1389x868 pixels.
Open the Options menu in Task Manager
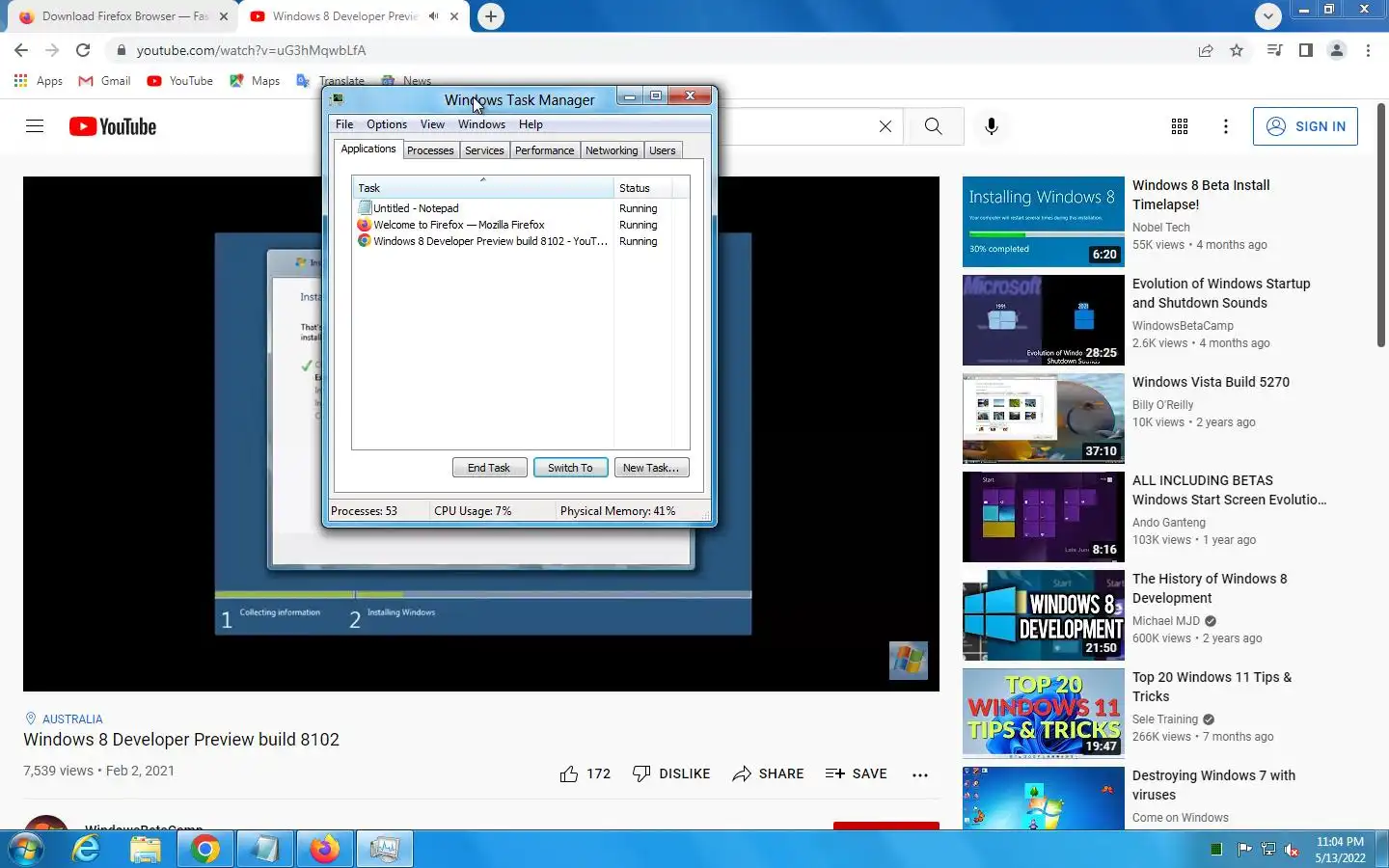tap(387, 124)
